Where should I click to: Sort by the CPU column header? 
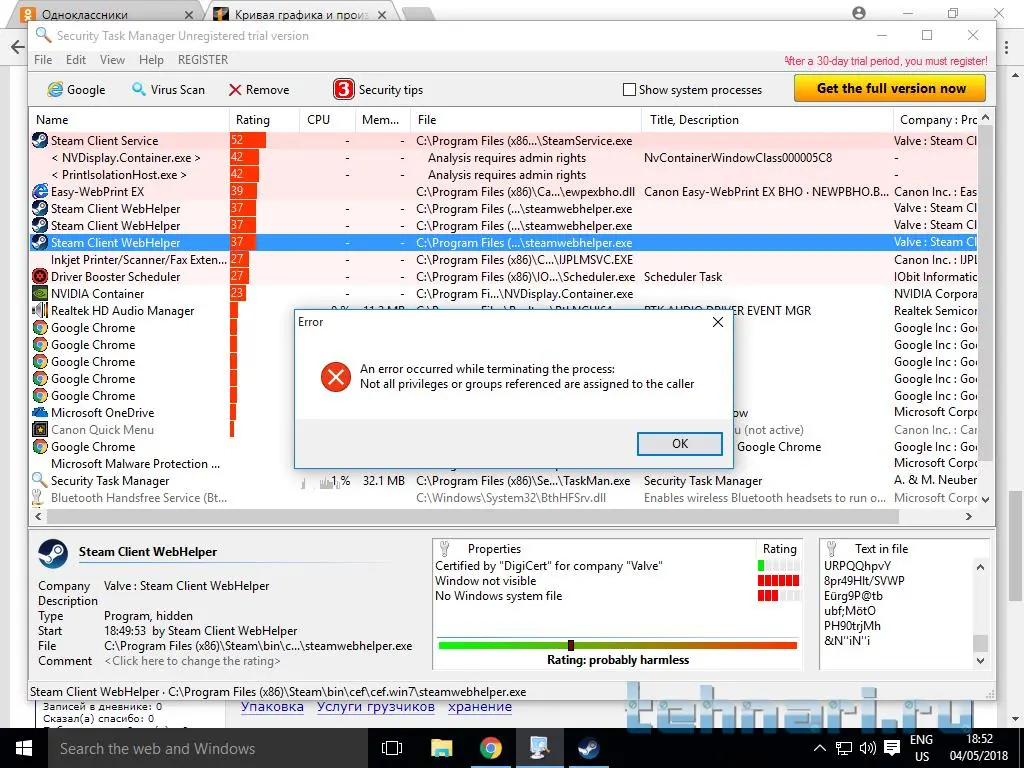[x=327, y=120]
